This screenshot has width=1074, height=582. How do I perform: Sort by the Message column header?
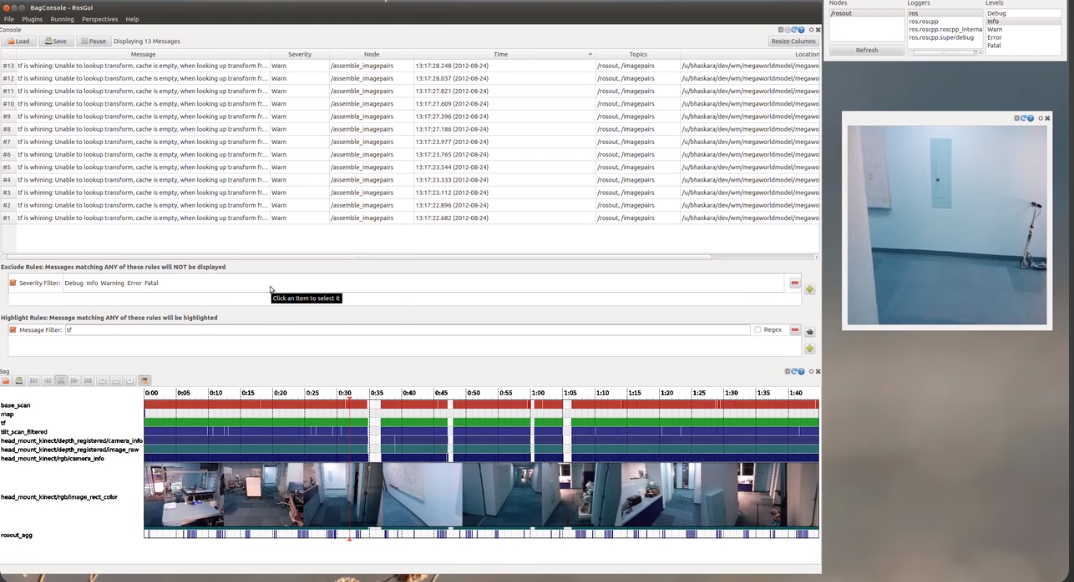[x=143, y=54]
